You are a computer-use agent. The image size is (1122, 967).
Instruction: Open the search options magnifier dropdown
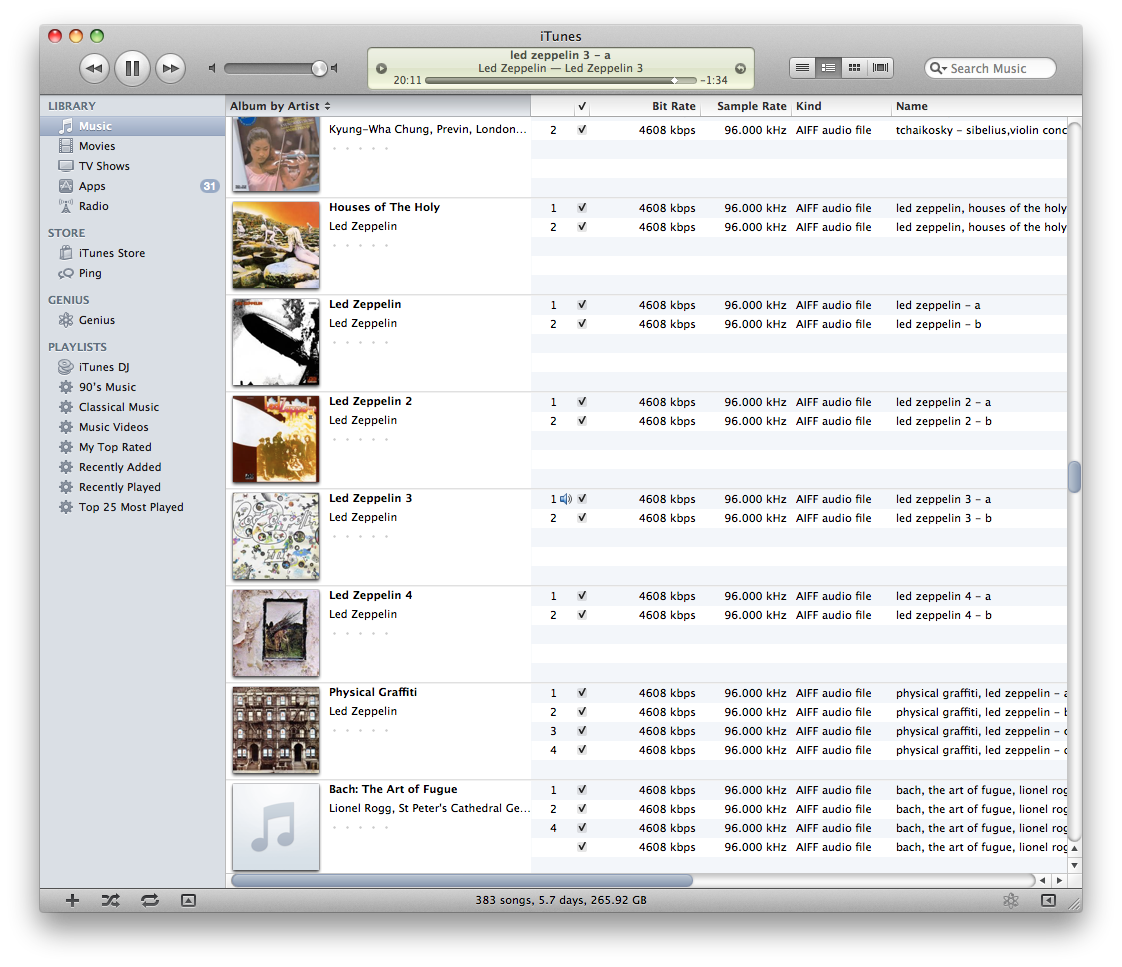pos(938,68)
